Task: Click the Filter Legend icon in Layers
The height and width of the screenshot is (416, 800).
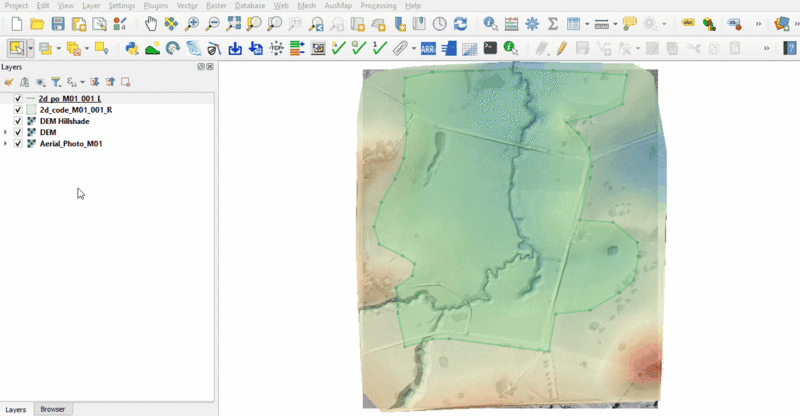Action: click(56, 82)
